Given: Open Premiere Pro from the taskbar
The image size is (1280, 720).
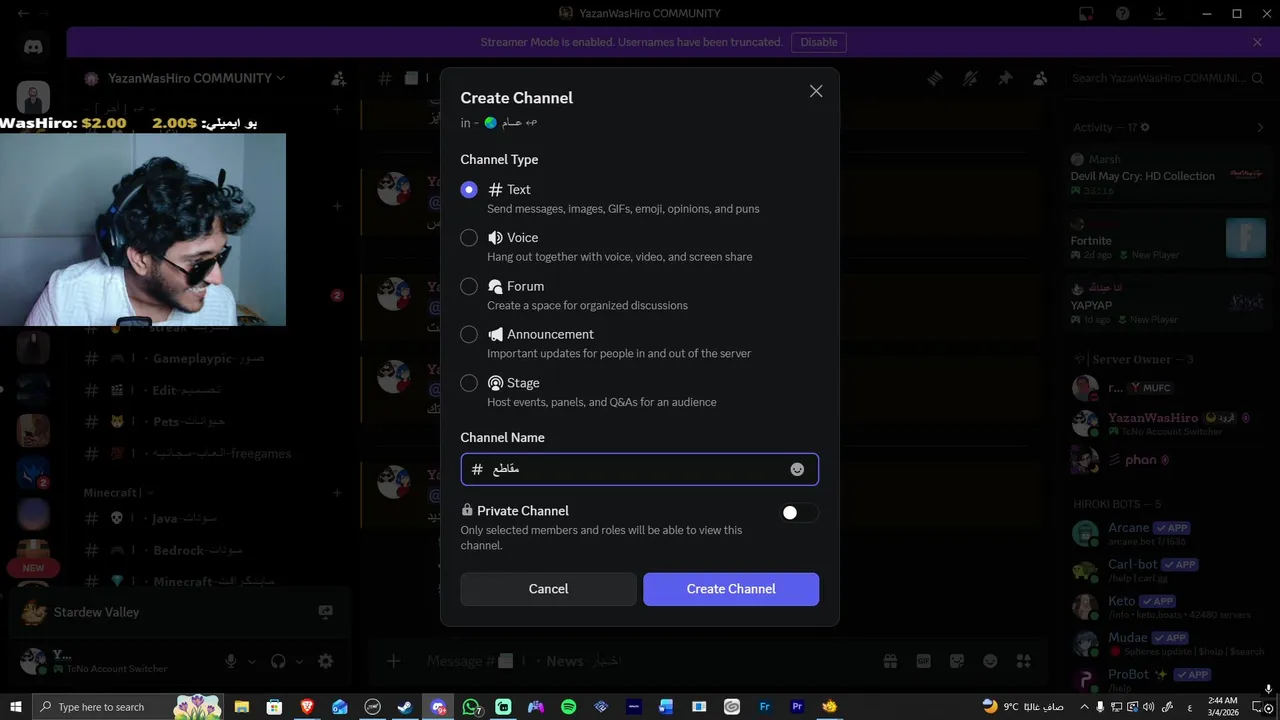Looking at the screenshot, I should [x=797, y=707].
